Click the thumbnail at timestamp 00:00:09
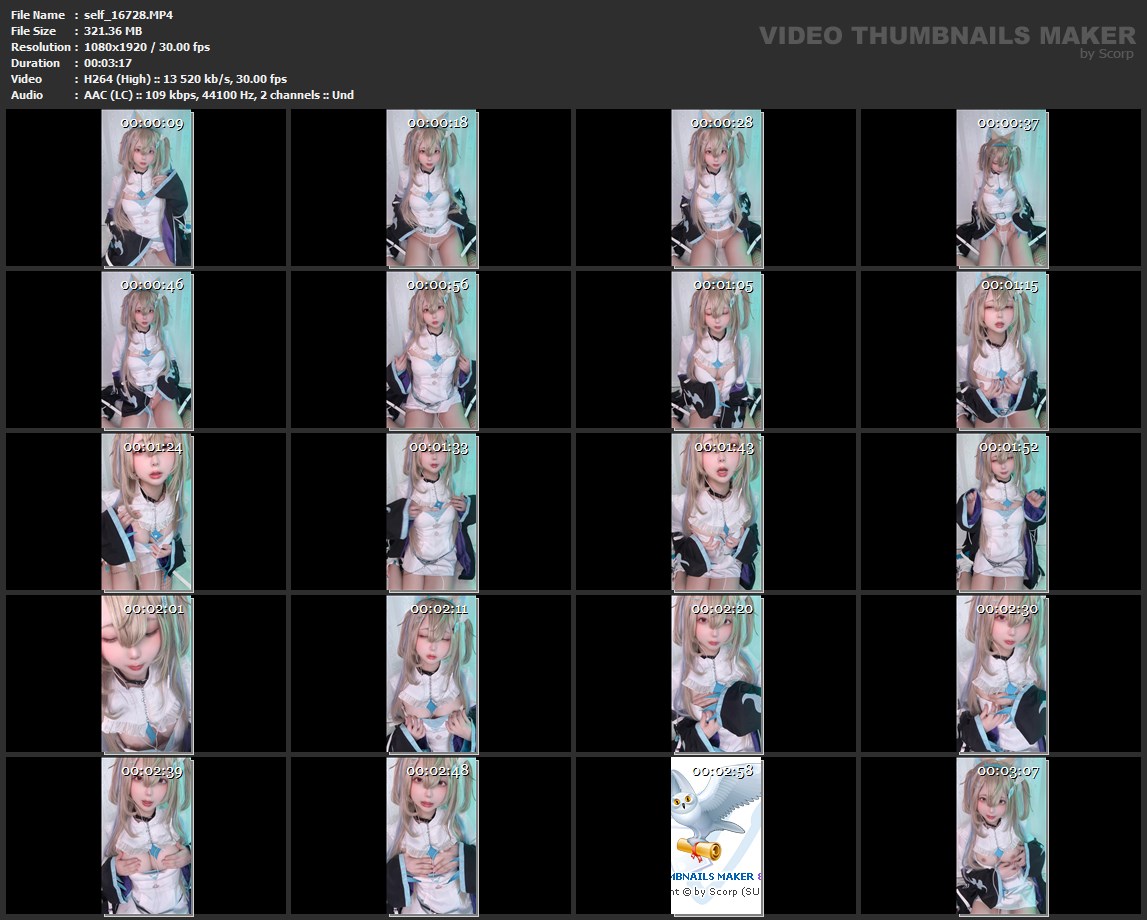 pos(147,188)
